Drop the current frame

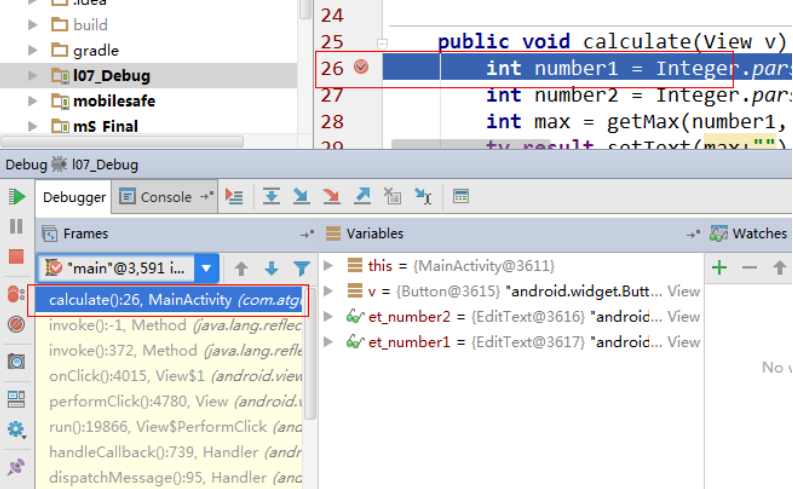pyautogui.click(x=392, y=196)
